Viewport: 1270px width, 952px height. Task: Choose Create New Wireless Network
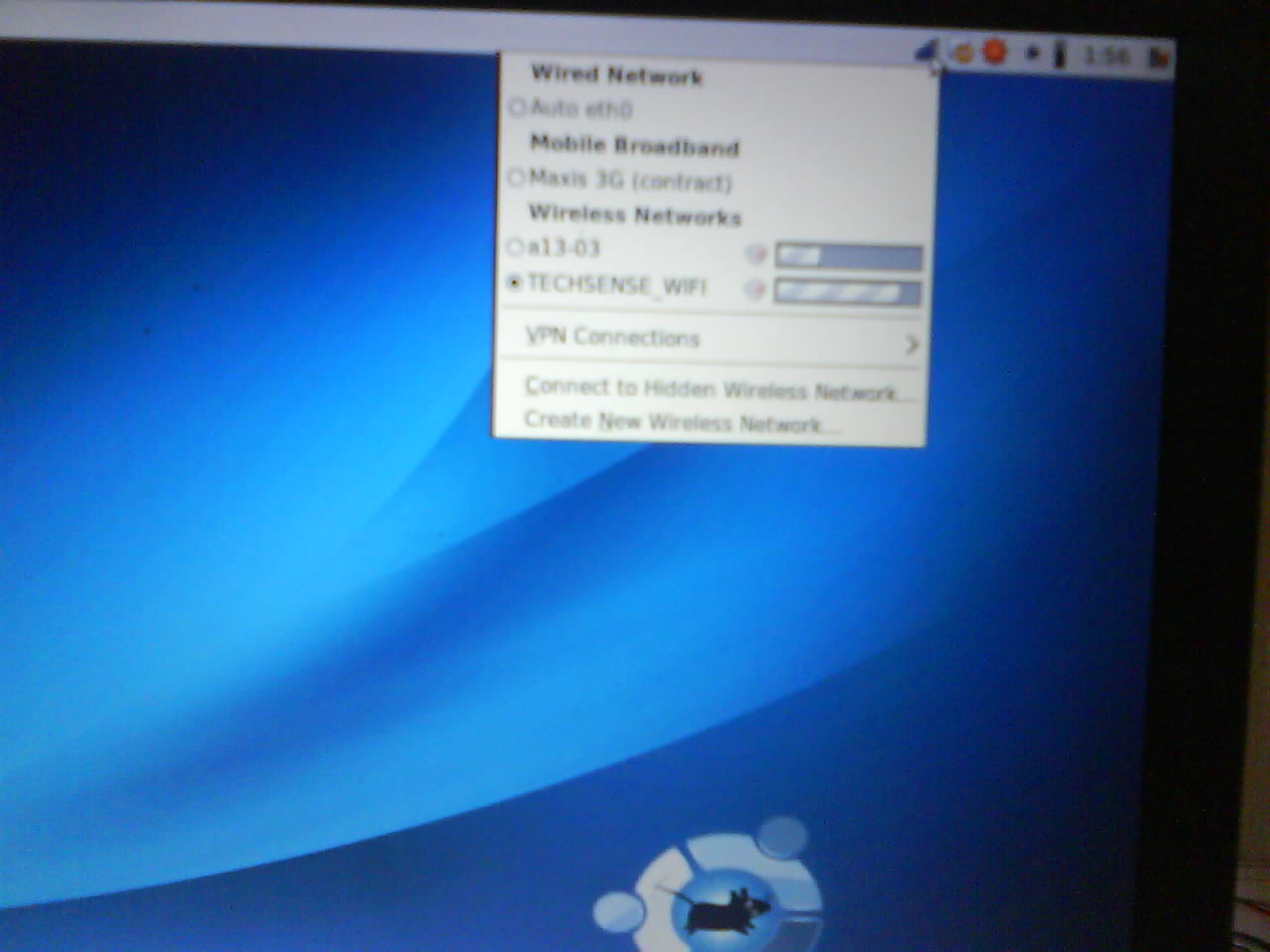point(680,422)
